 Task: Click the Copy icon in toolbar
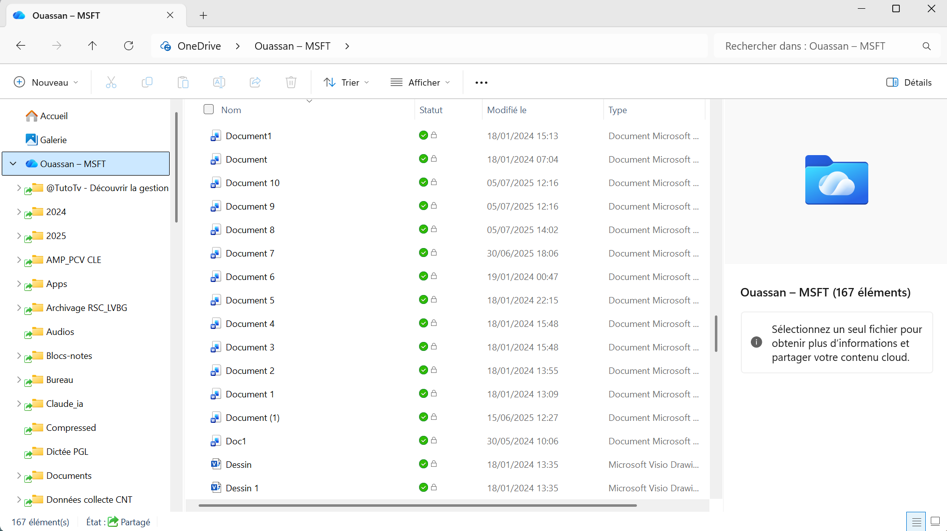tap(147, 82)
